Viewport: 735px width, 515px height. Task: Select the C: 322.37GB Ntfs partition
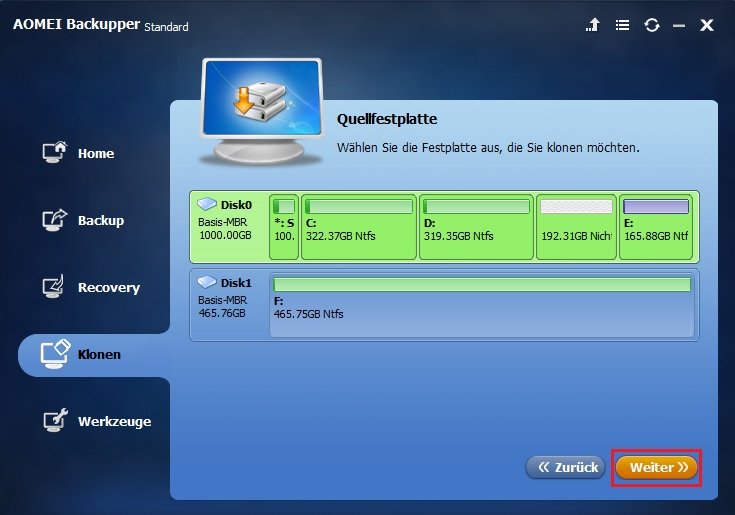(x=359, y=227)
